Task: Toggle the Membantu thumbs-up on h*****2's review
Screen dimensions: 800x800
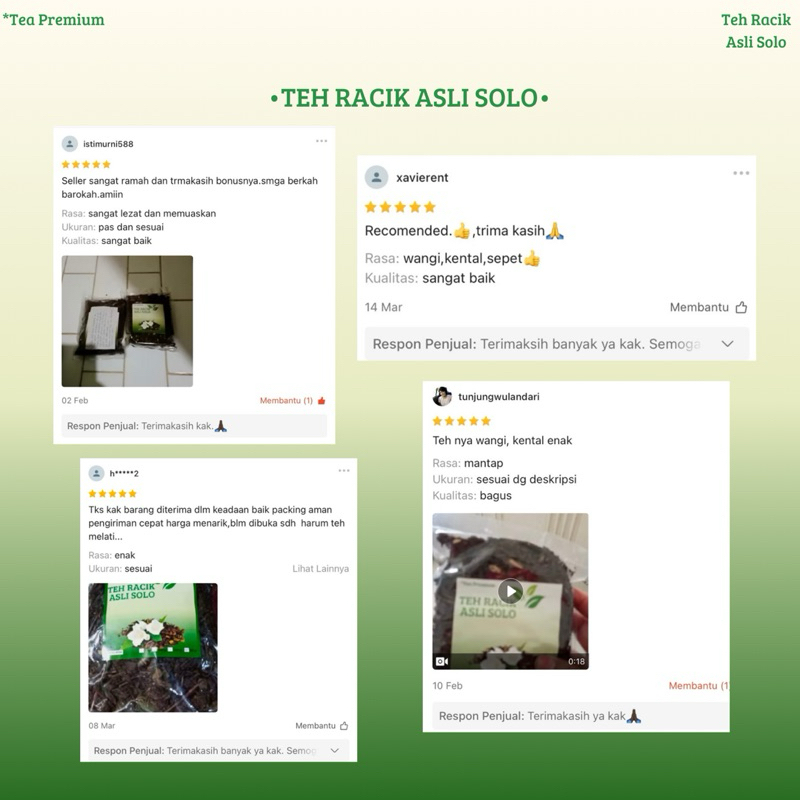Action: [x=344, y=726]
